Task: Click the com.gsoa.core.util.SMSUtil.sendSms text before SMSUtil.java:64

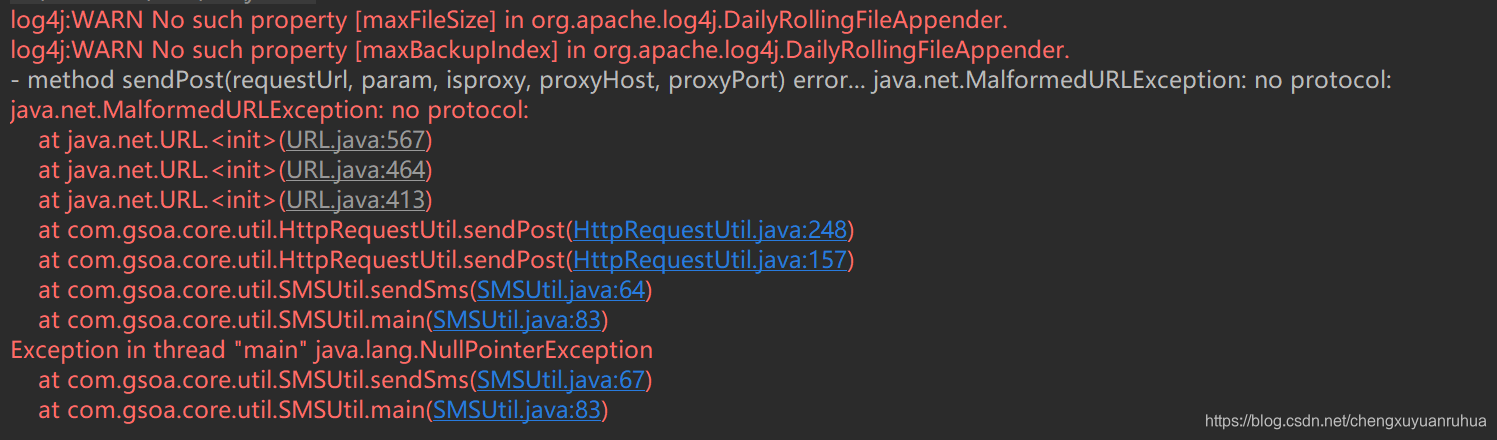Action: (x=253, y=290)
